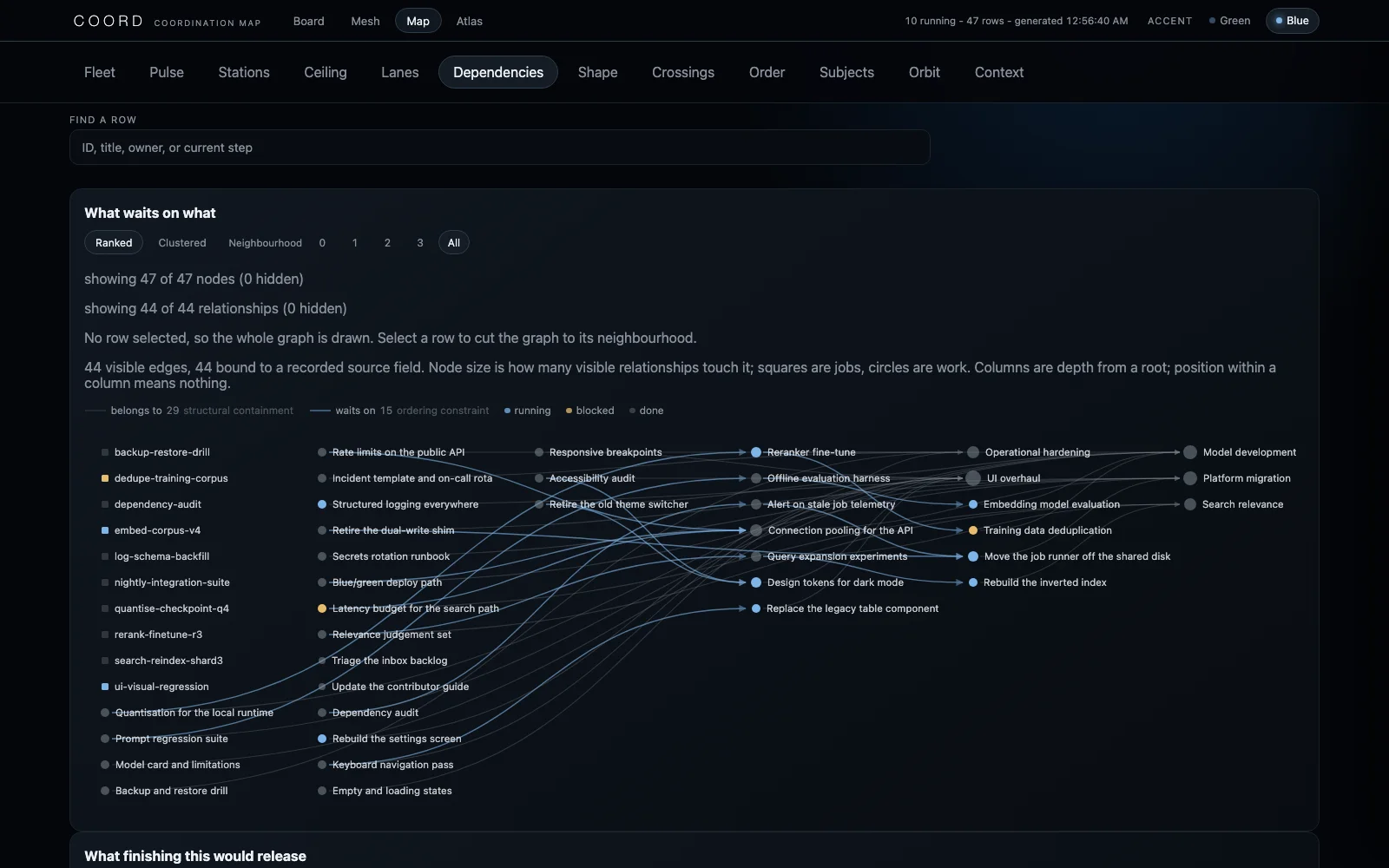Click the Search relevance node circle
1389x868 pixels.
pos(1190,504)
